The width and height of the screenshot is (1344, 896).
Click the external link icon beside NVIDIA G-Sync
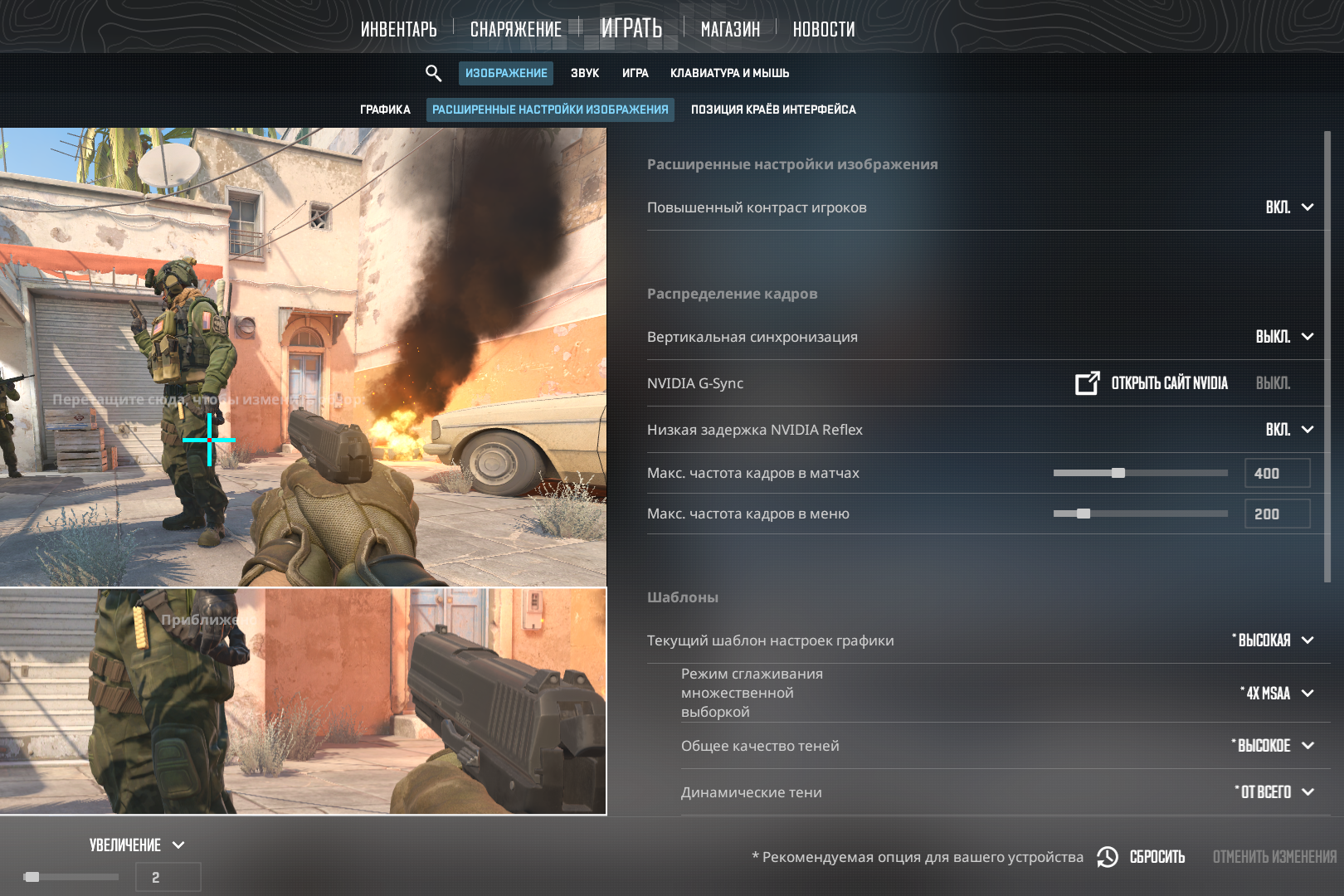pyautogui.click(x=1087, y=382)
